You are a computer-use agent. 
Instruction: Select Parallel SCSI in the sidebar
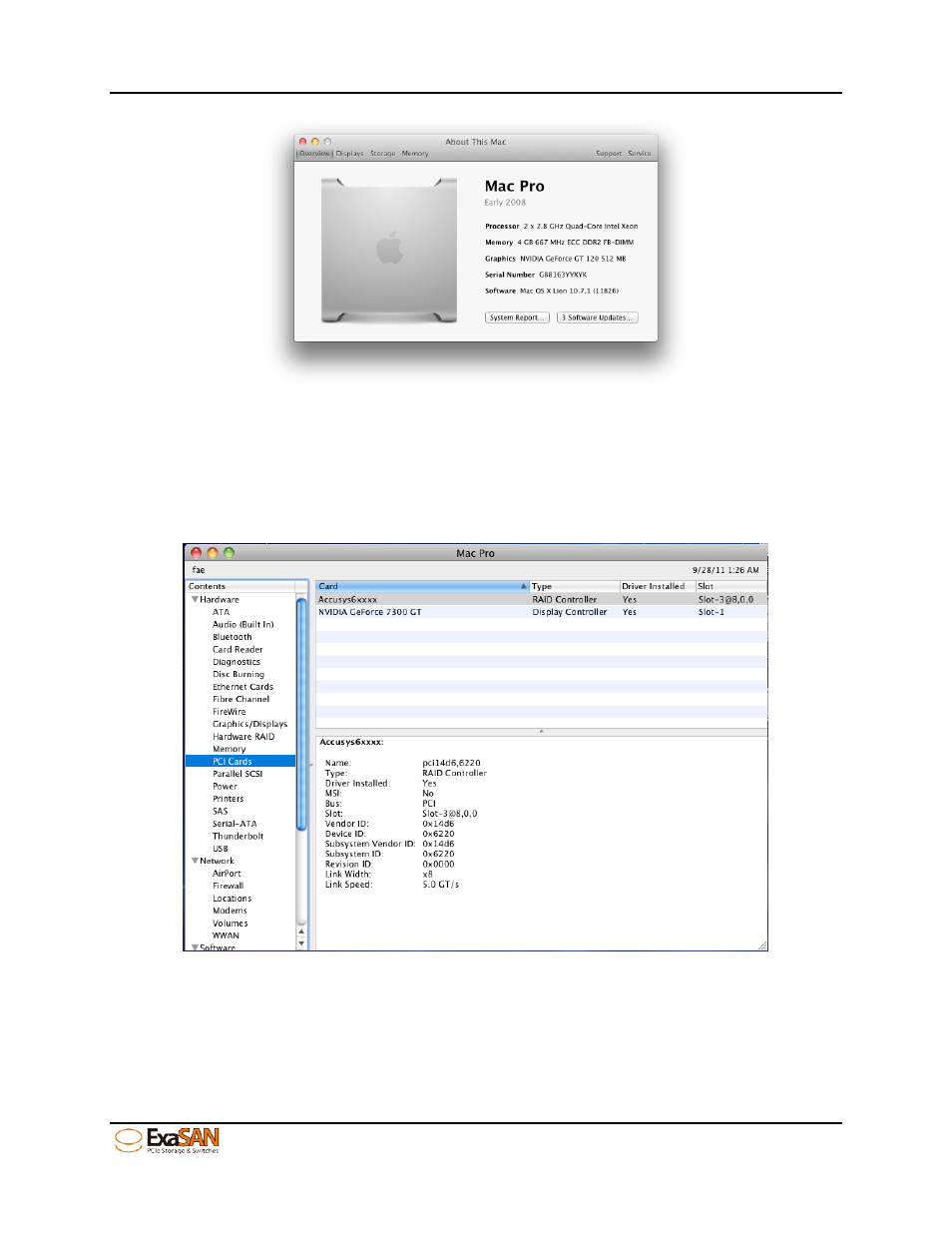pyautogui.click(x=238, y=774)
